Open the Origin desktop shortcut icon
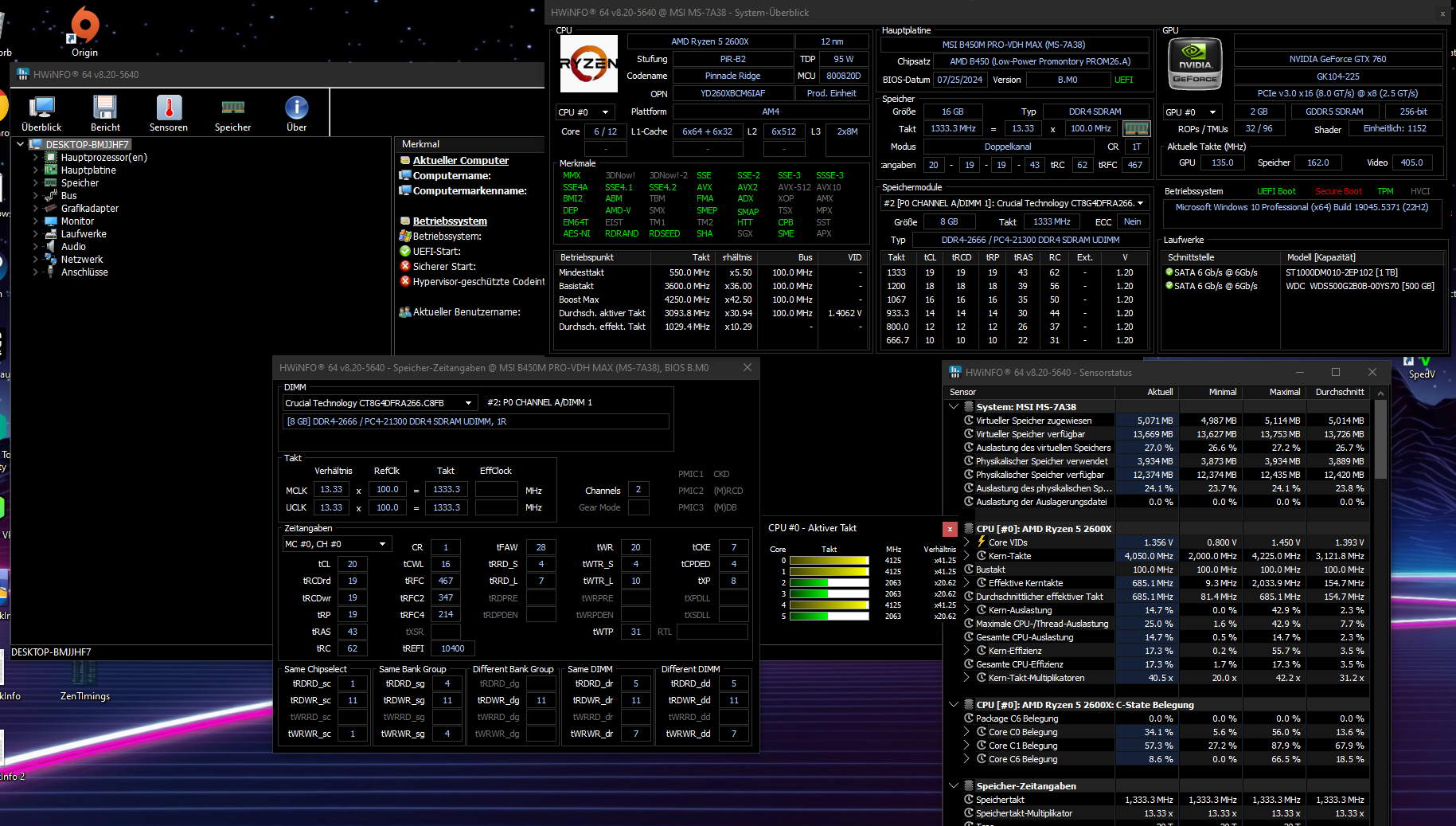Screen dimensions: 1456x826 tap(84, 32)
